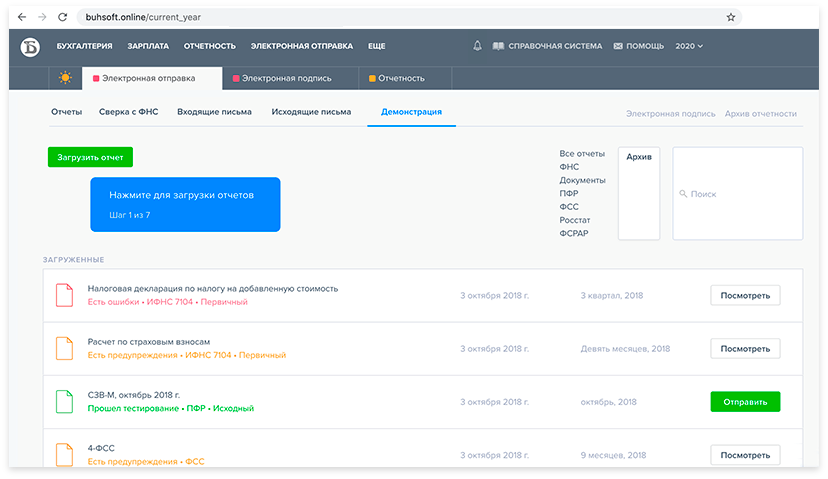Click green Отправить button

pos(745,402)
